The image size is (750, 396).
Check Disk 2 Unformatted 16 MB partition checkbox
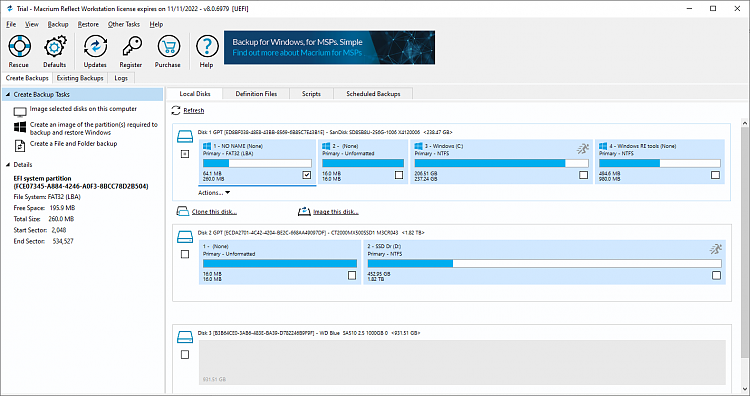point(352,275)
